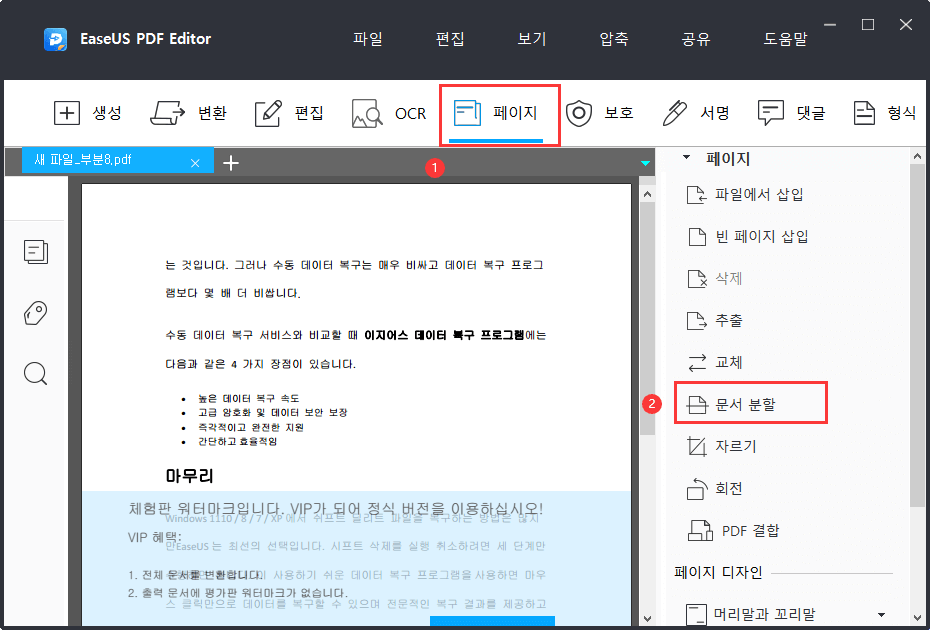The image size is (930, 630).
Task: Click the 생성 (Create) toolbar icon
Action: tap(67, 113)
